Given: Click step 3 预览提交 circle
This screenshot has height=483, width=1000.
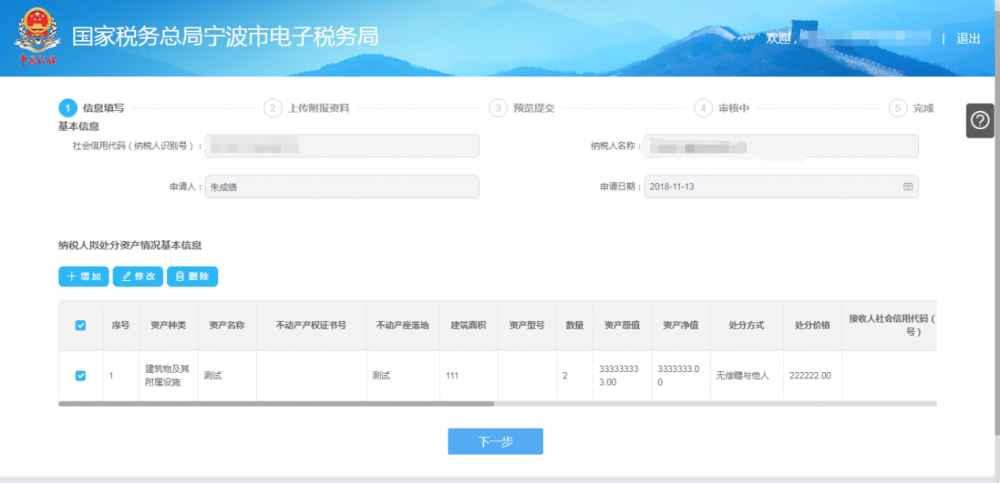Looking at the screenshot, I should (x=497, y=108).
